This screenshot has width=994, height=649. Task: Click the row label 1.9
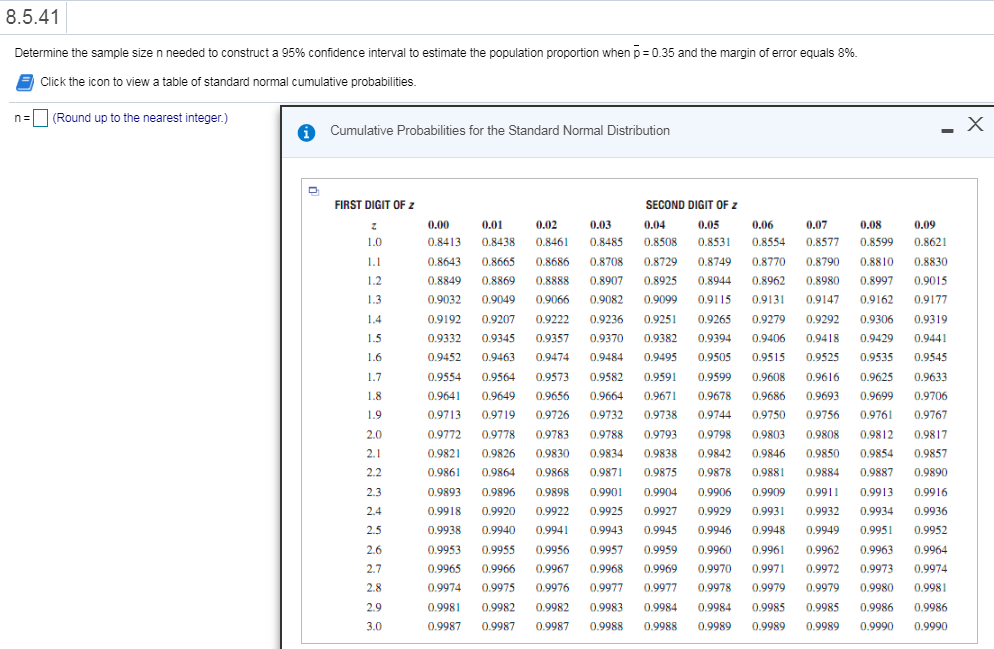[374, 415]
